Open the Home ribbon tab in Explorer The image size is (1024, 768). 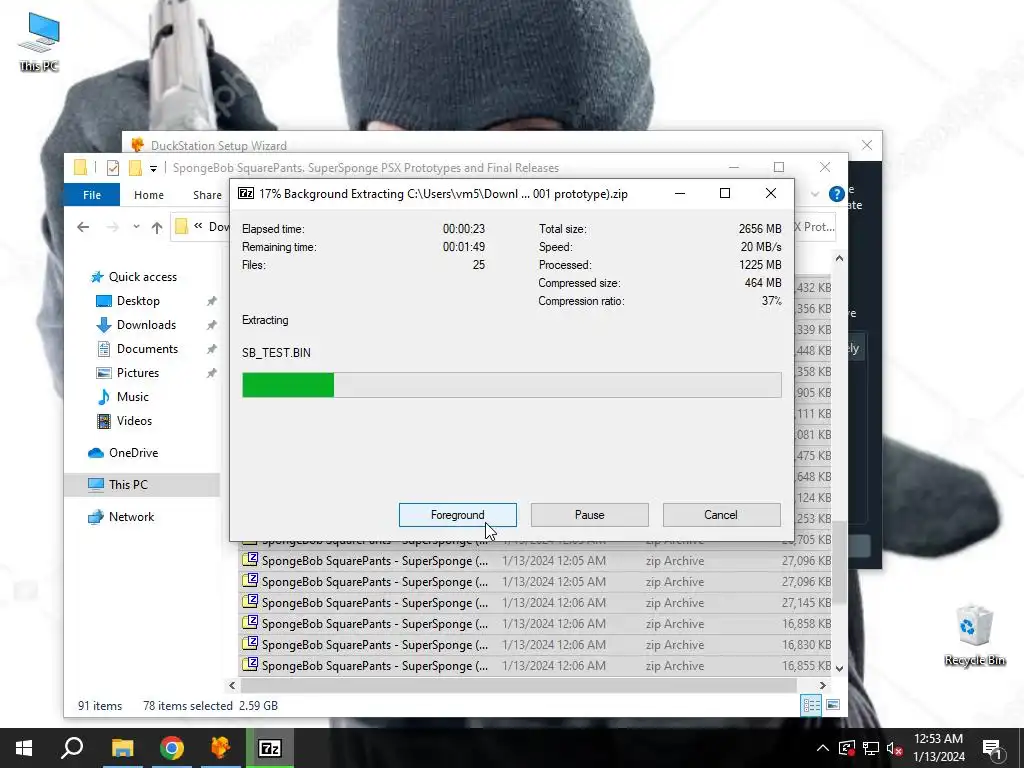[149, 195]
